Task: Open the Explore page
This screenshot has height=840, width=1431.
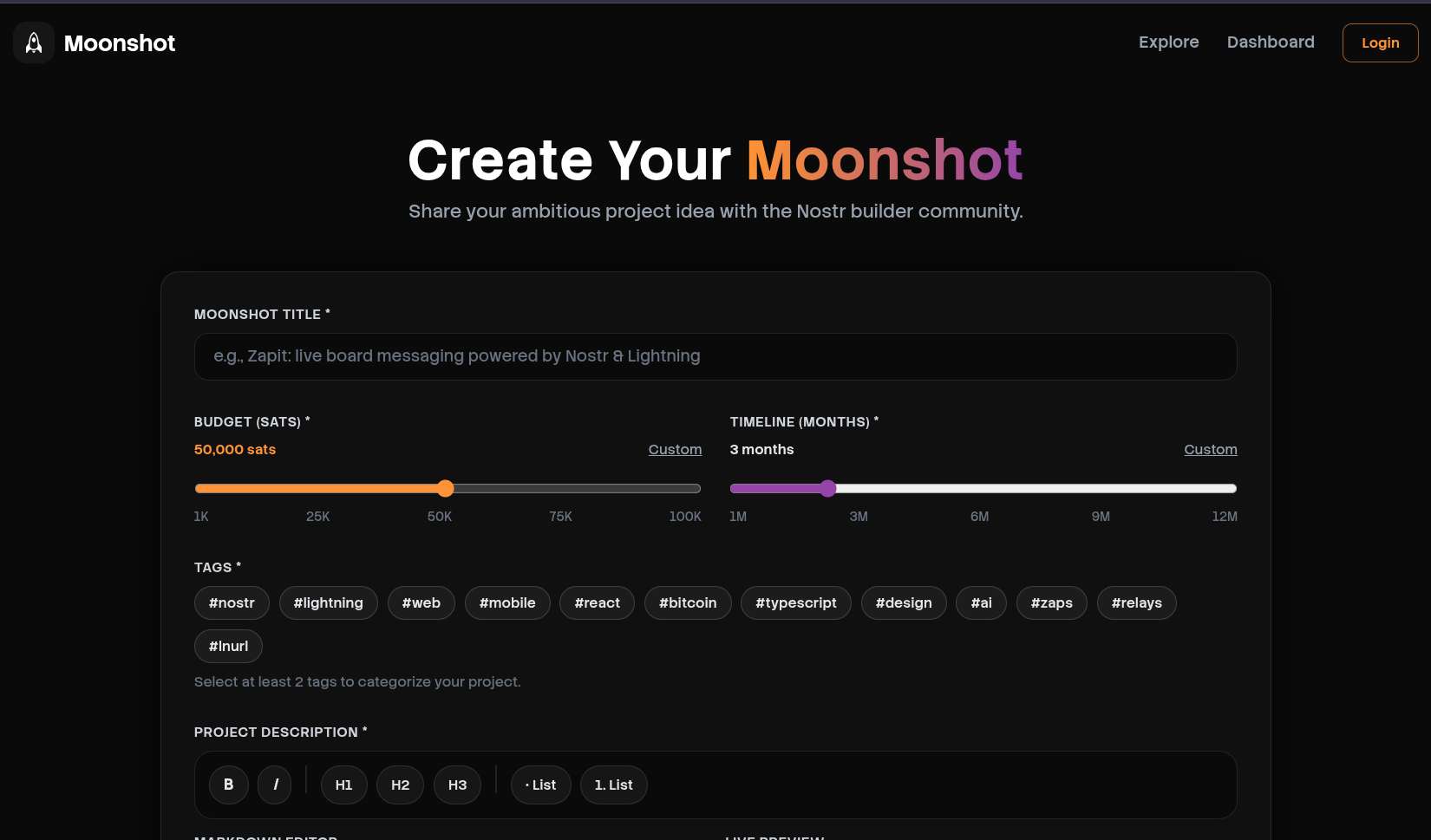Action: click(1168, 42)
